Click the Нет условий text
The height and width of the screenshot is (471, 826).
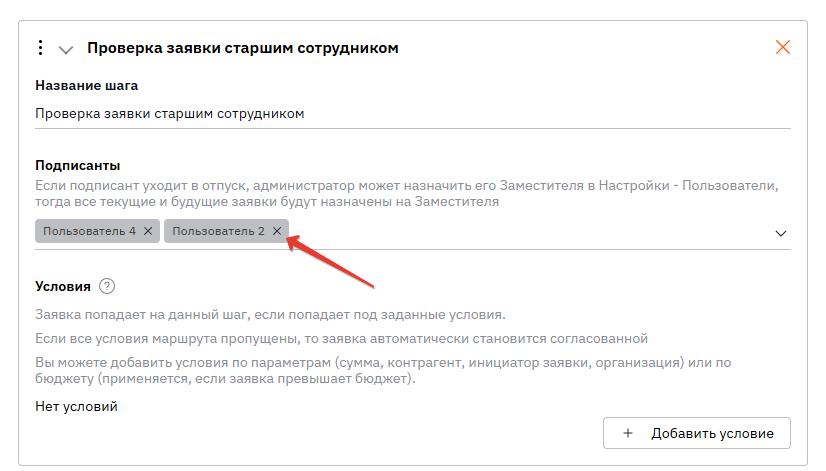(x=76, y=407)
